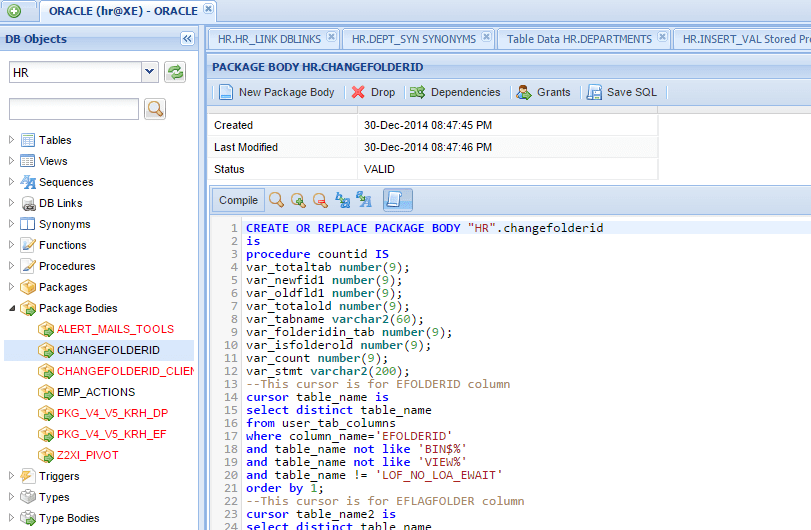Create a New Package Body
811x530 pixels.
click(x=277, y=92)
